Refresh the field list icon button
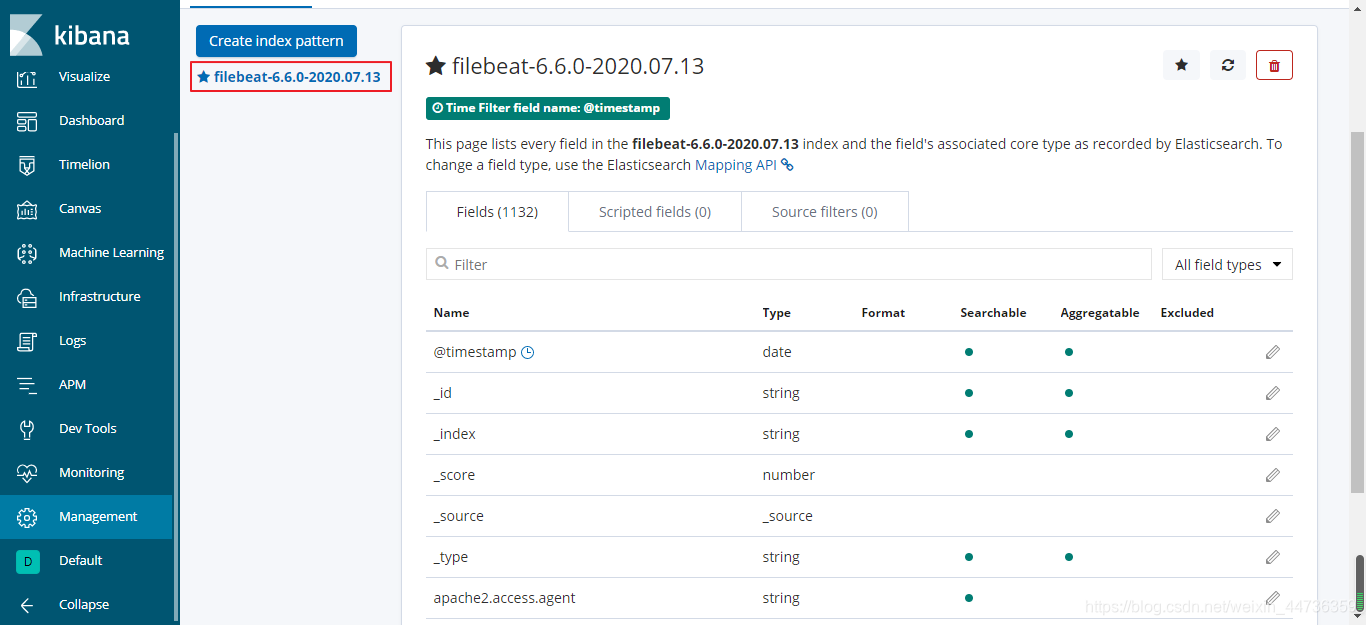Image resolution: width=1366 pixels, height=625 pixels. (x=1228, y=65)
